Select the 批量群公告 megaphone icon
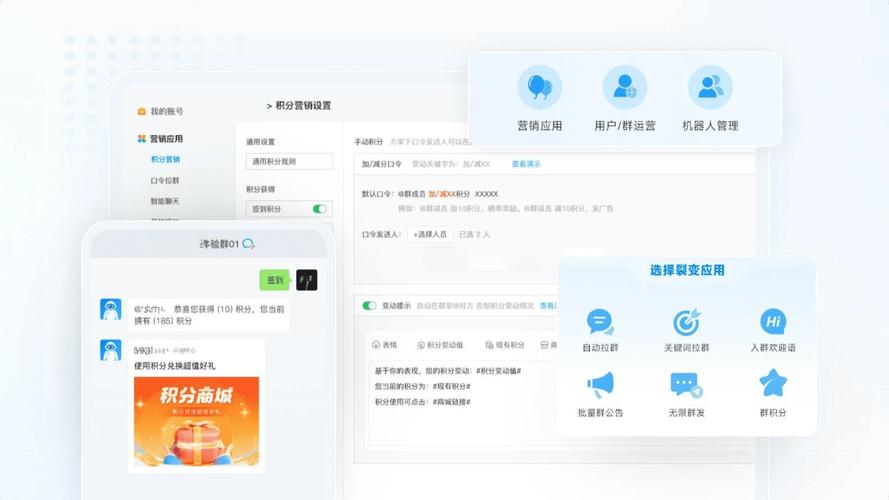The height and width of the screenshot is (500, 889). pos(600,385)
